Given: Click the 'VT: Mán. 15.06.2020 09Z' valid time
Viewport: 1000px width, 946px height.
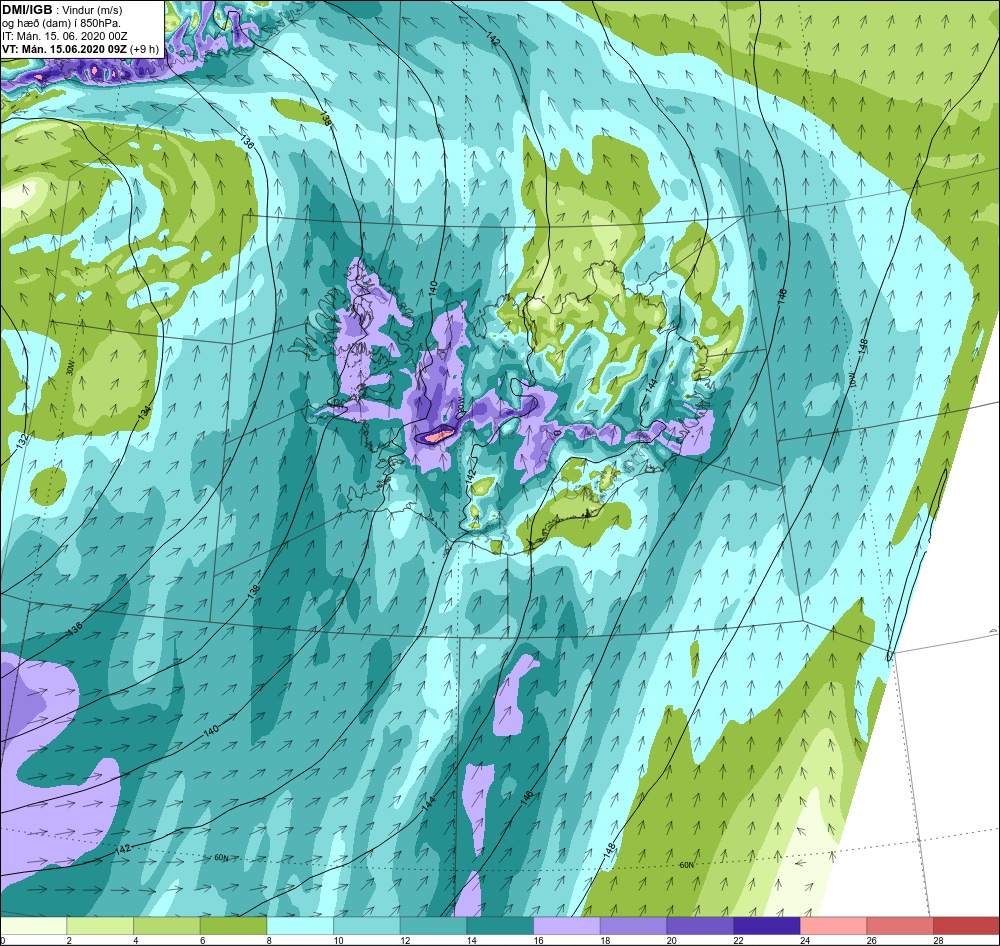Looking at the screenshot, I should pos(64,50).
